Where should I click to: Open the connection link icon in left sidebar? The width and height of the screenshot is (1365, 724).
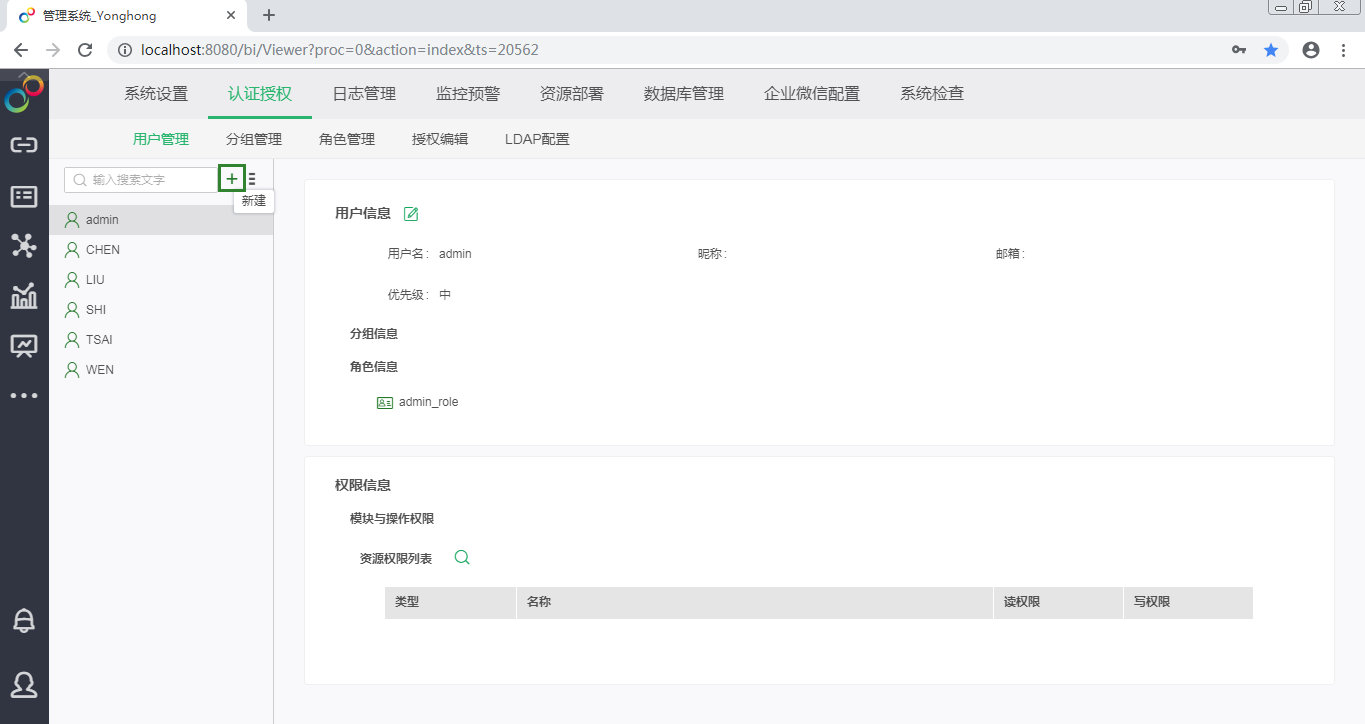click(24, 145)
